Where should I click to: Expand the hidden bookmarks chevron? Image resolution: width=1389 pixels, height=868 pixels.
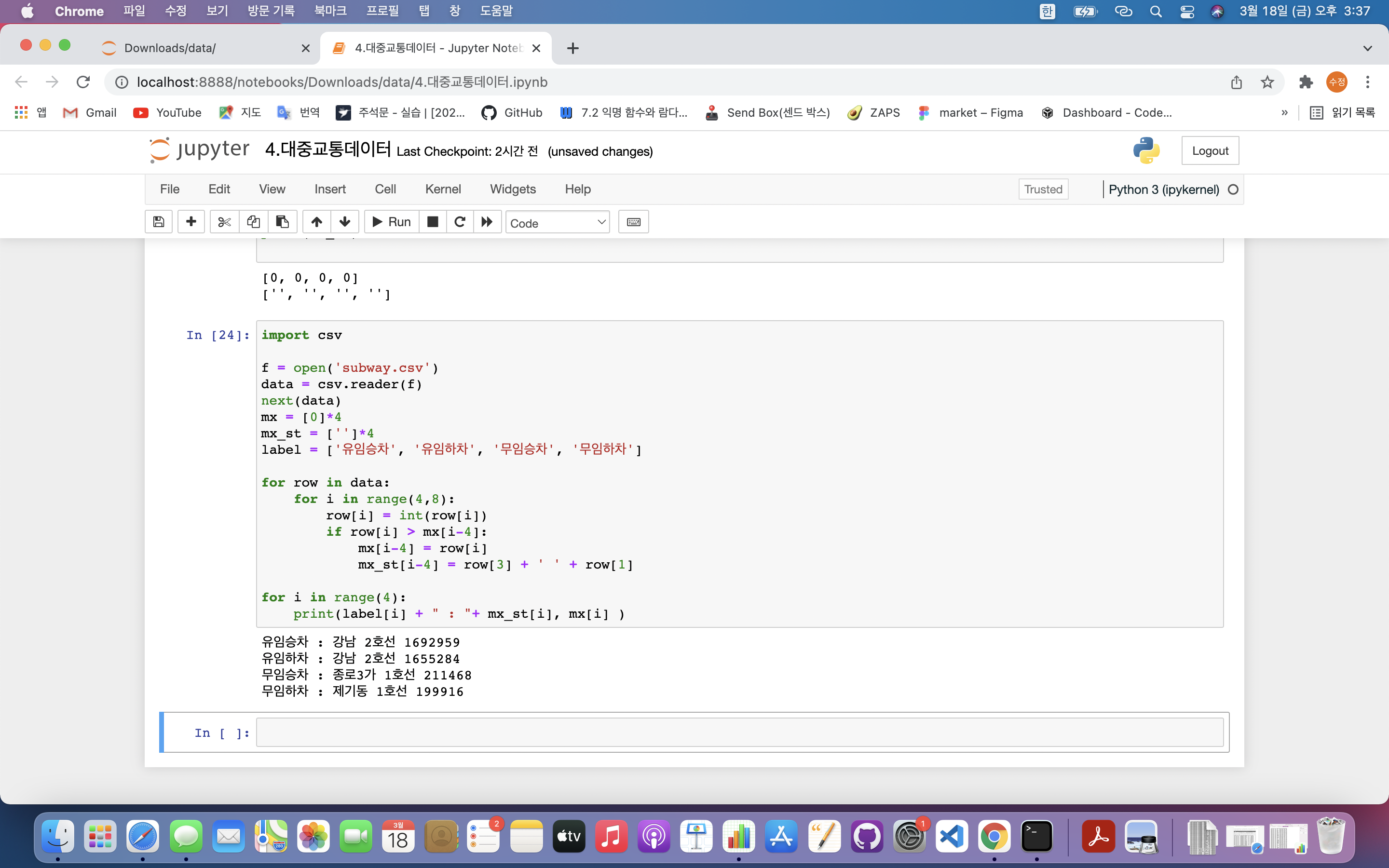point(1284,112)
